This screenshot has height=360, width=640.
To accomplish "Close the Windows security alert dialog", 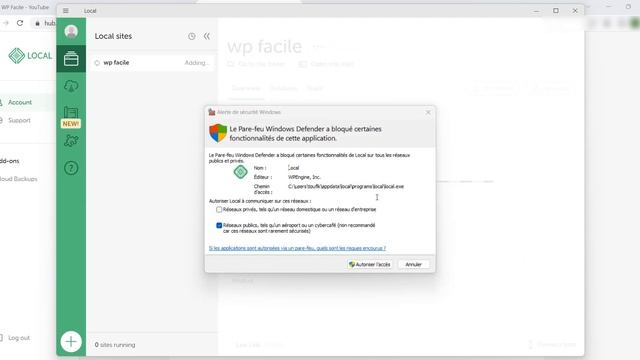I will click(x=428, y=112).
